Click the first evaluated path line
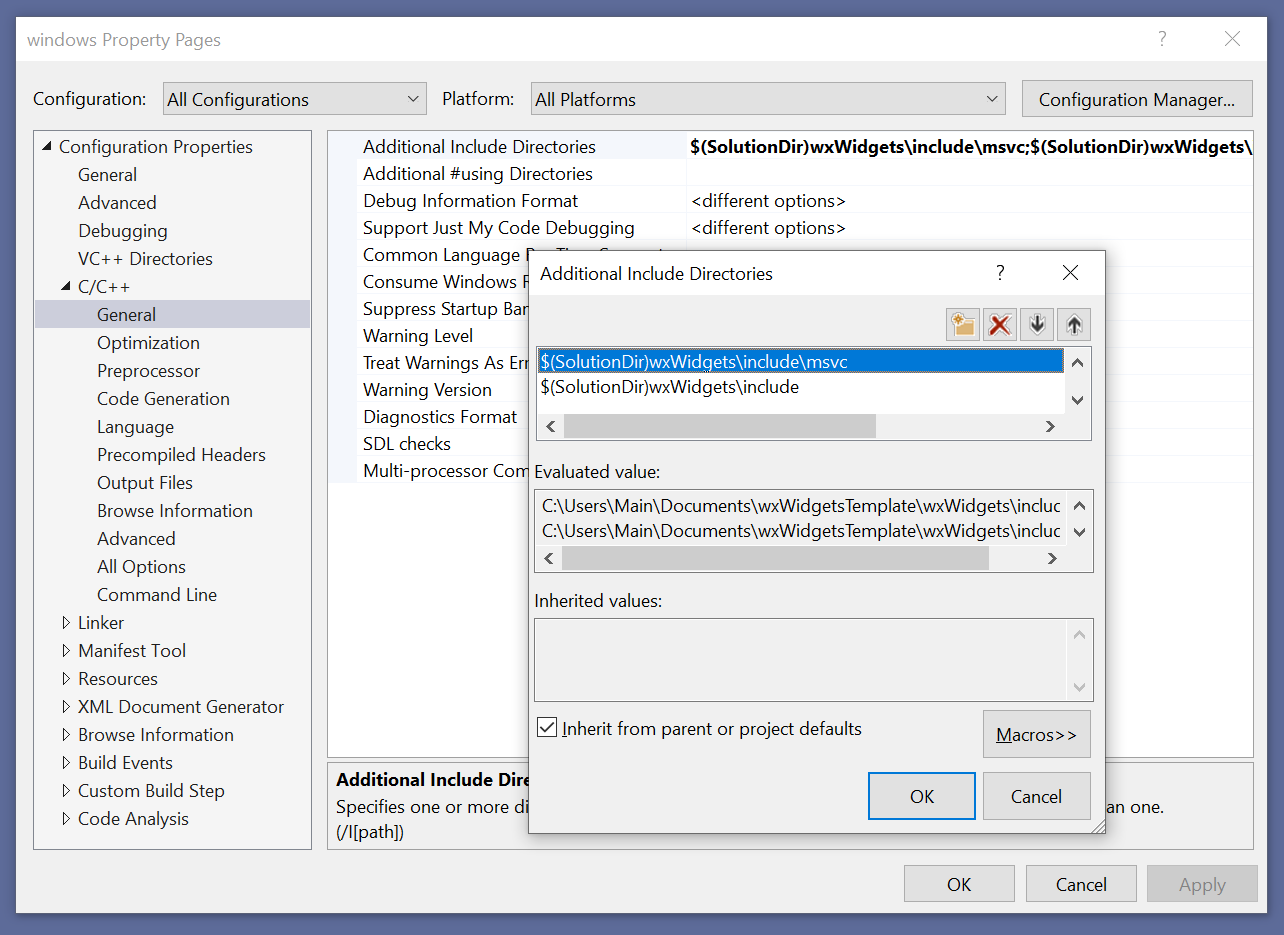This screenshot has width=1284, height=935. point(801,506)
